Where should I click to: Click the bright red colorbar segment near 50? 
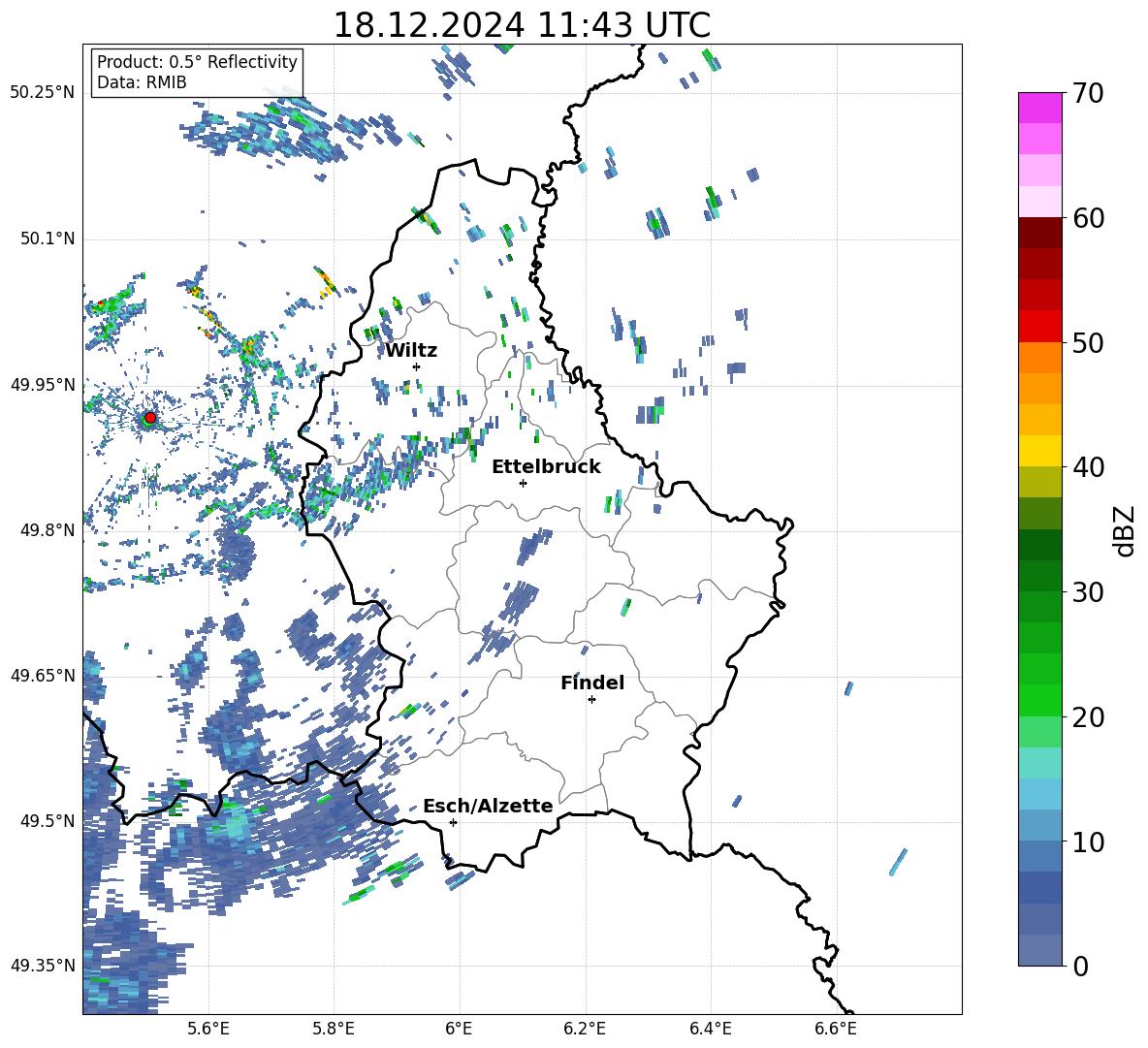pyautogui.click(x=1040, y=327)
